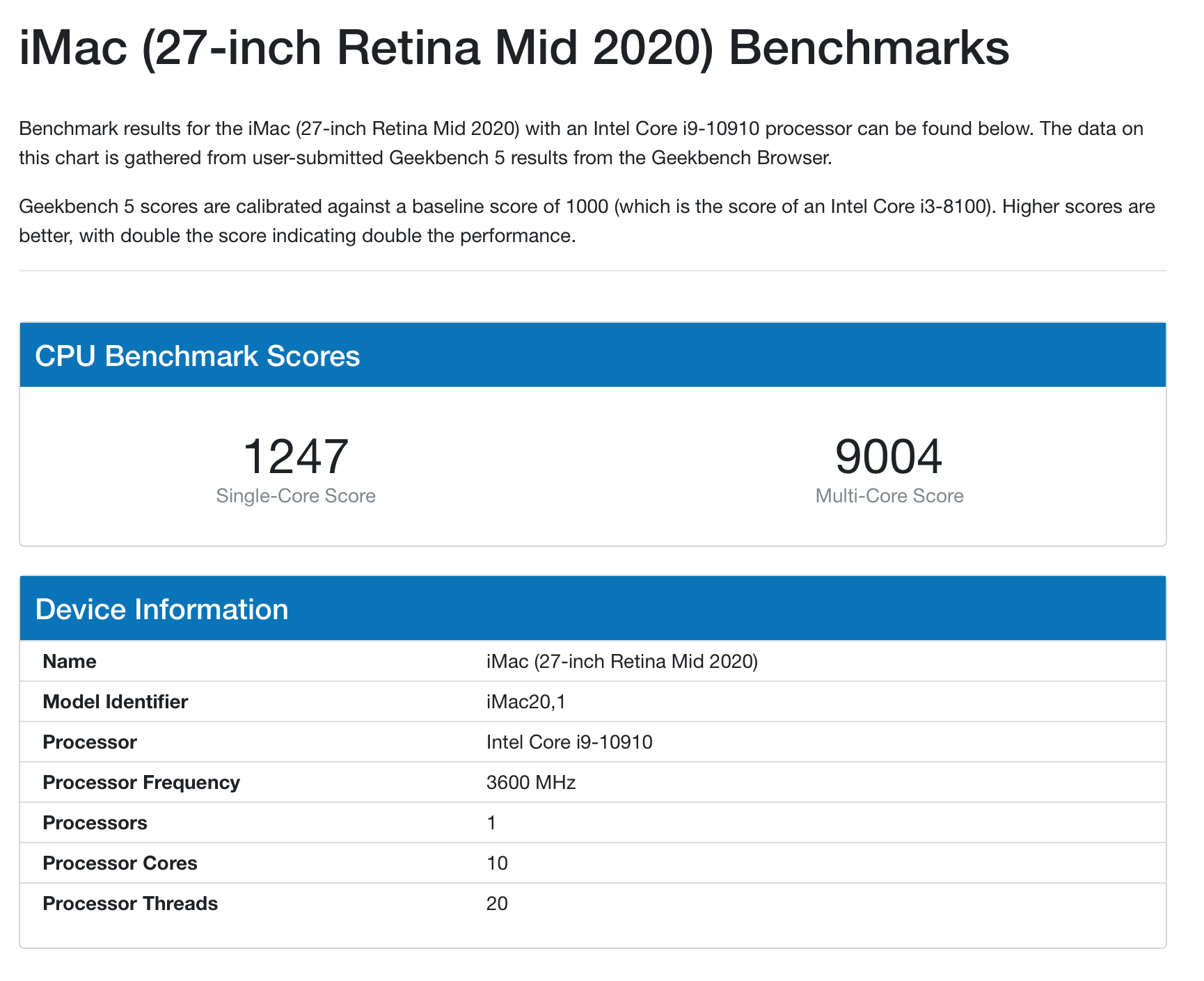Click the "Processors" row label
1204x981 pixels.
pos(95,822)
